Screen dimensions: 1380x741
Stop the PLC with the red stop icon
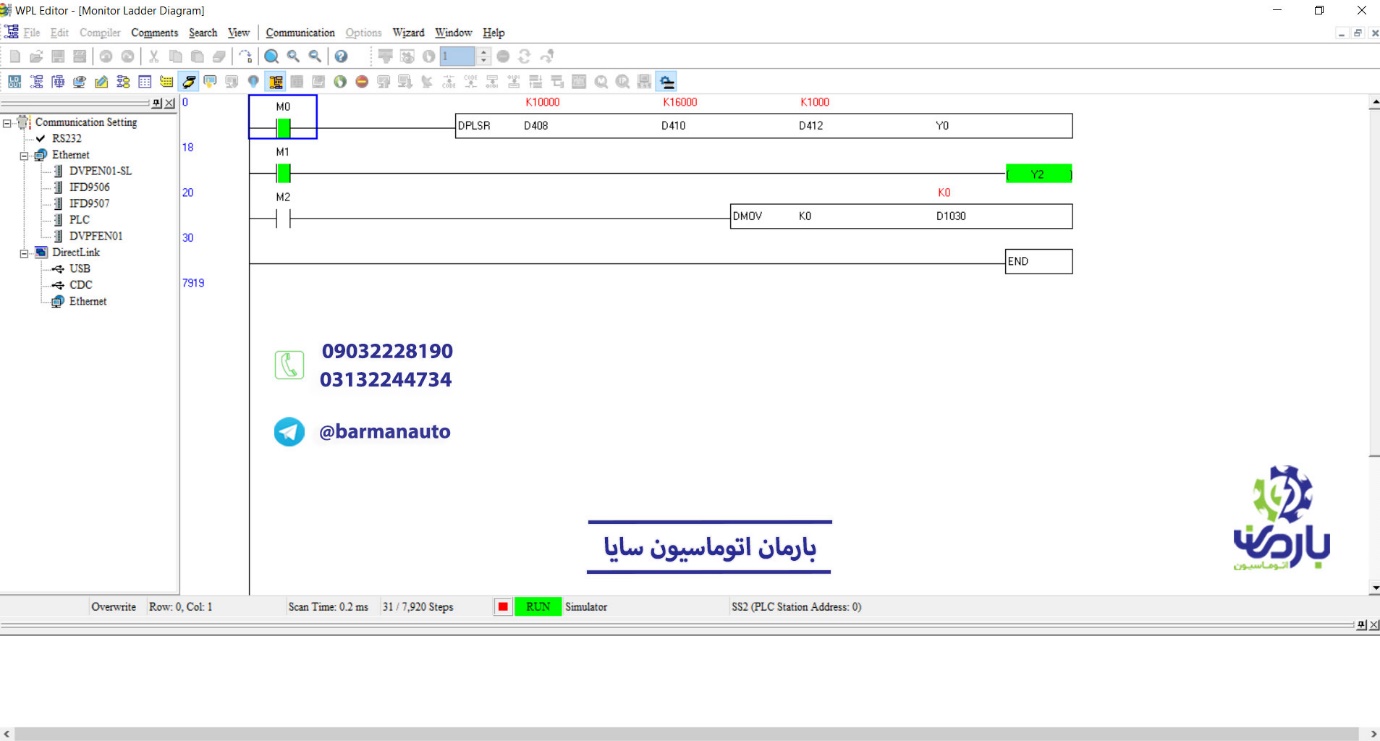(x=362, y=81)
